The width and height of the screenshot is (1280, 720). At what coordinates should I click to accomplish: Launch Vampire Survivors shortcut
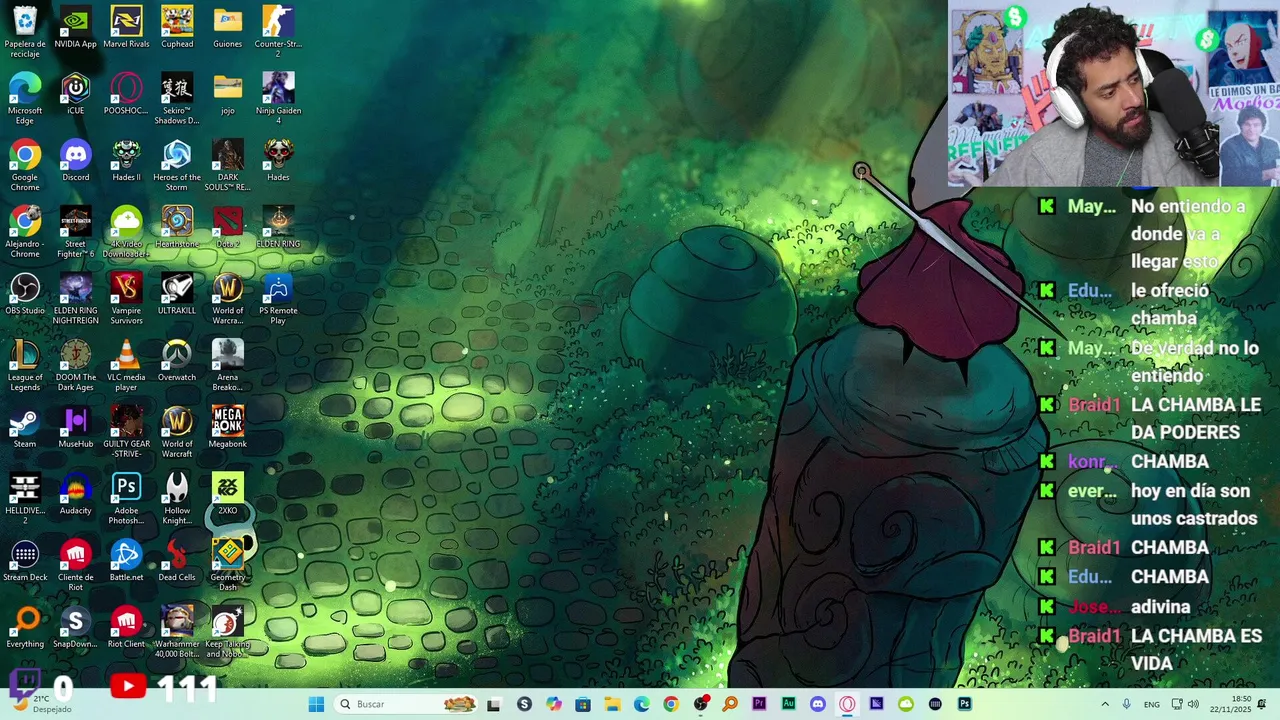[x=126, y=299]
